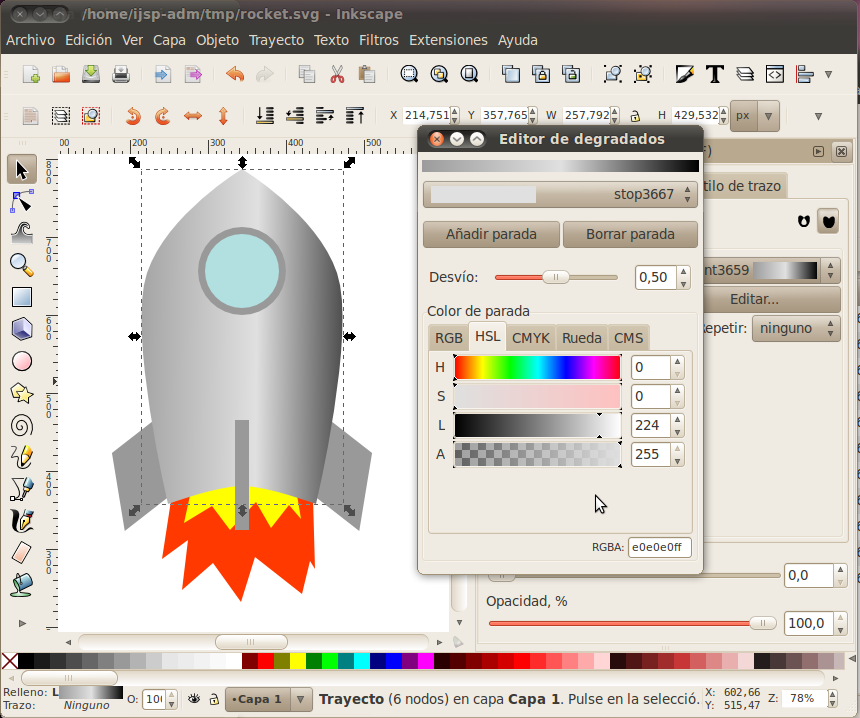
Task: Switch to the RGB color tab
Action: (x=449, y=338)
